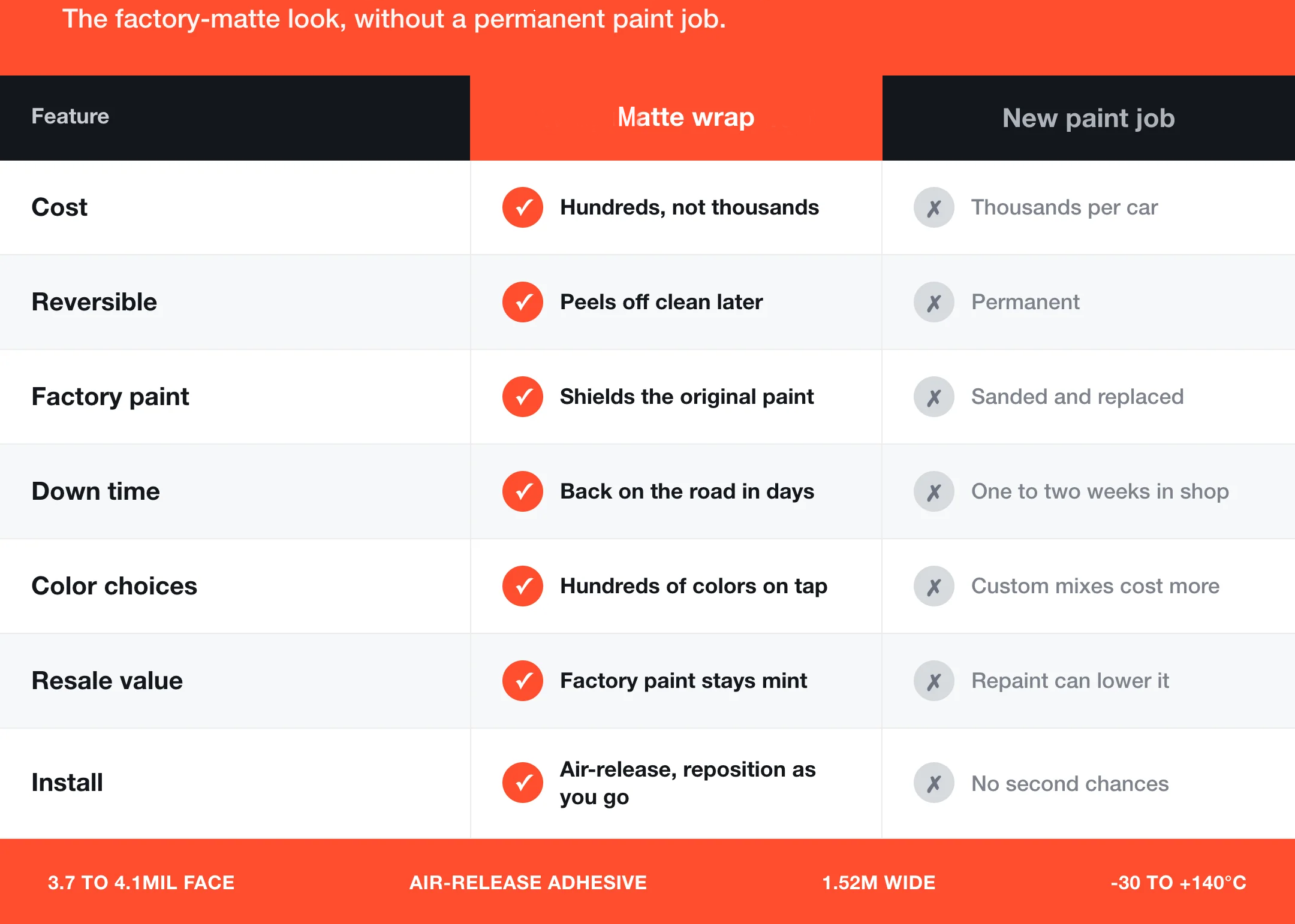Click the checkmark beside Shields the original paint
The image size is (1295, 924).
coord(523,397)
